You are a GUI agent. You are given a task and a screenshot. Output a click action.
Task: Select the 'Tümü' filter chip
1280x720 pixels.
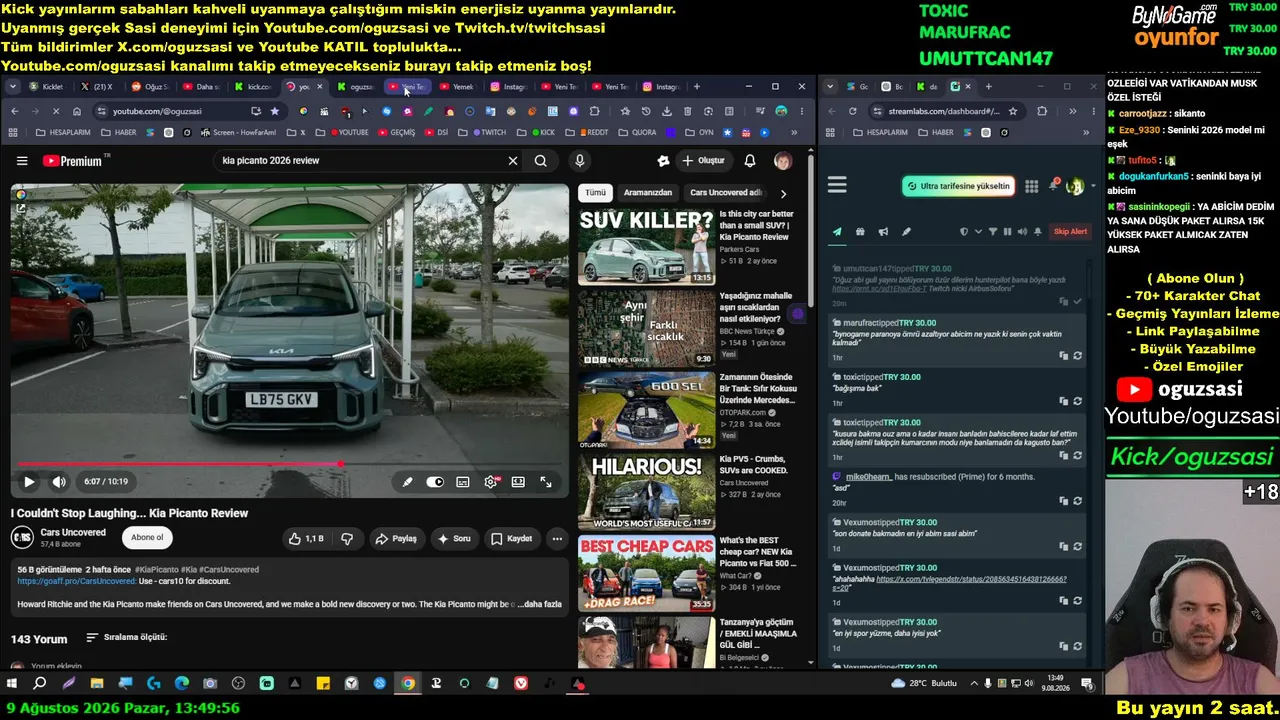(596, 193)
